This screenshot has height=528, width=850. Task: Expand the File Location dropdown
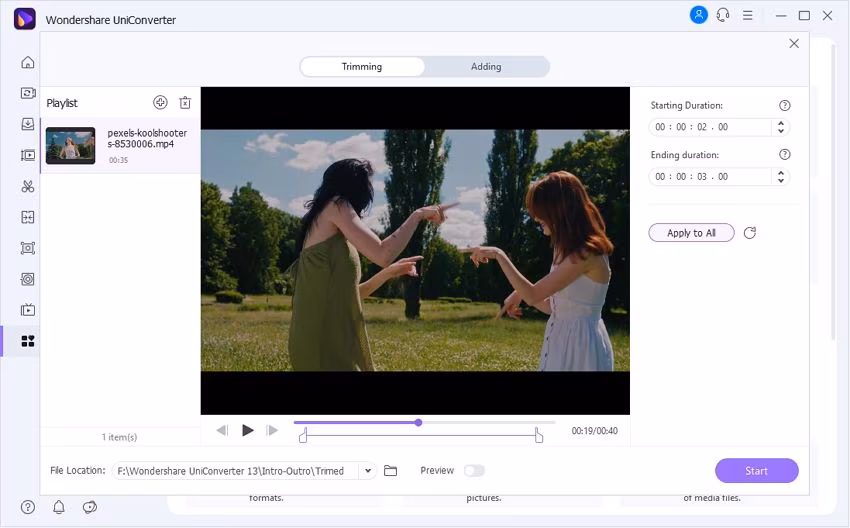368,471
